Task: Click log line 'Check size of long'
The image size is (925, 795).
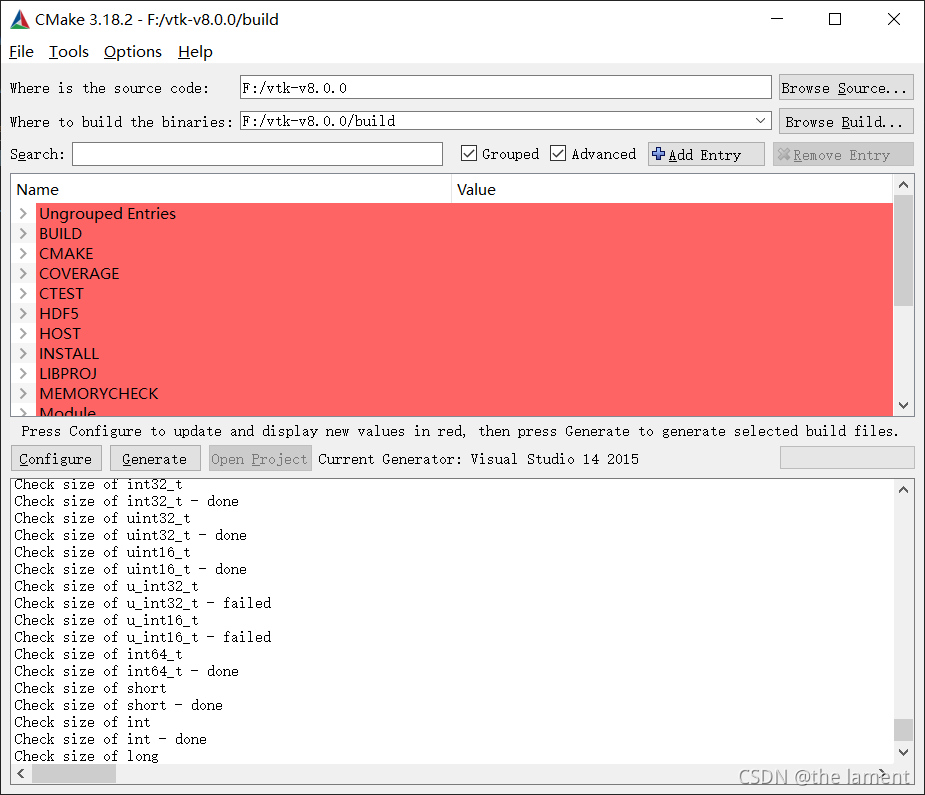Action: tap(86, 757)
